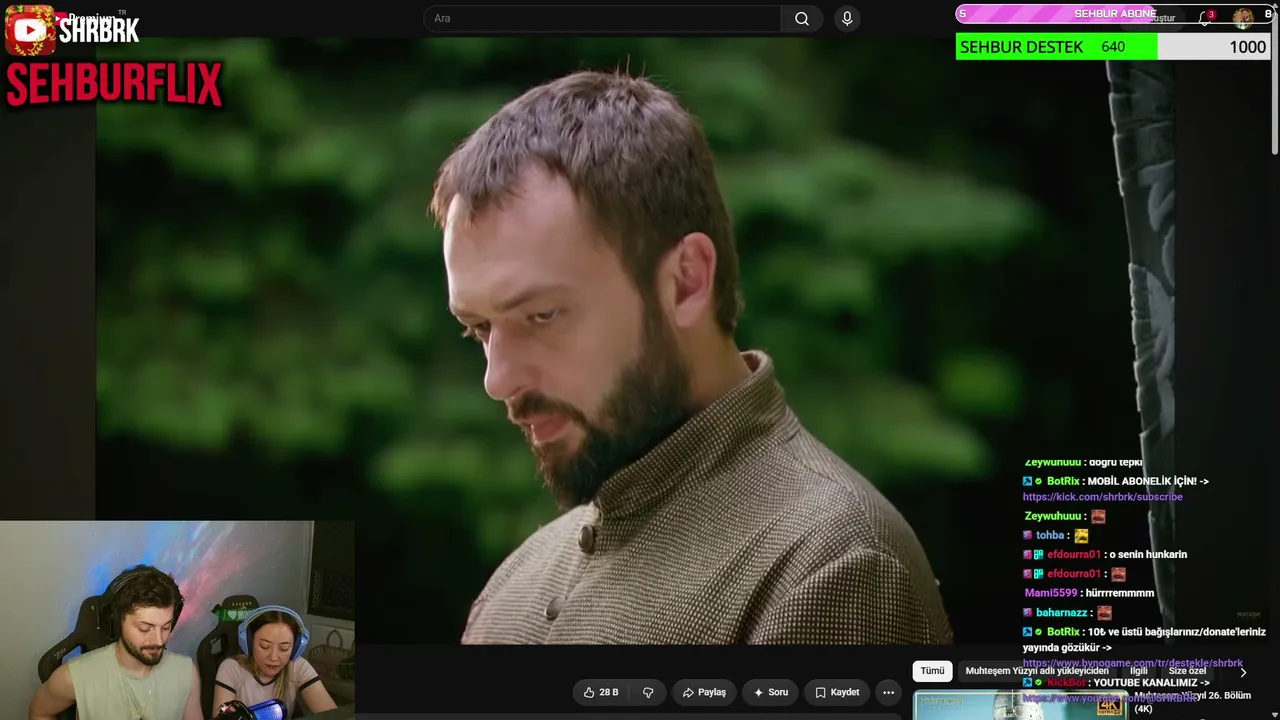Select the Size özel filter chip

tap(1187, 671)
